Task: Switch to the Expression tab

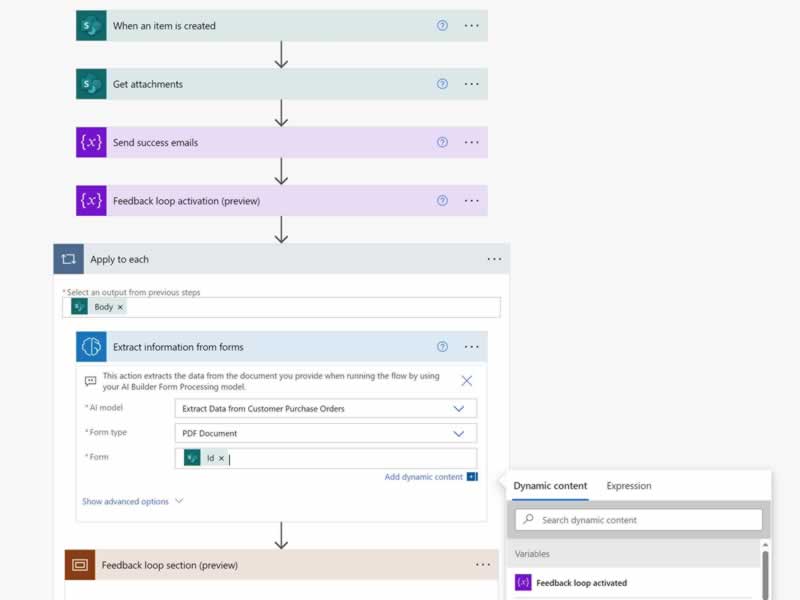Action: [628, 486]
